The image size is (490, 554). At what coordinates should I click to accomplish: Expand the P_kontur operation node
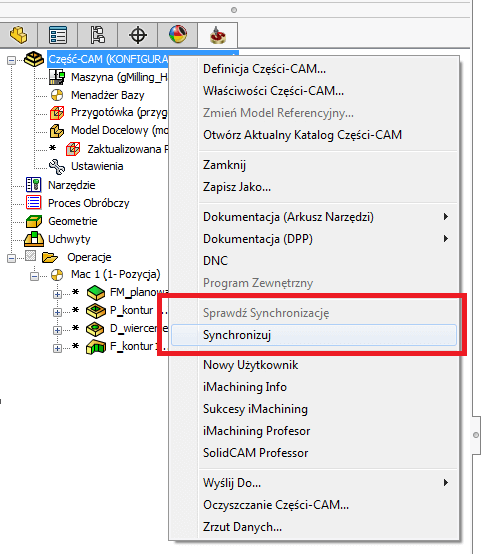click(57, 312)
